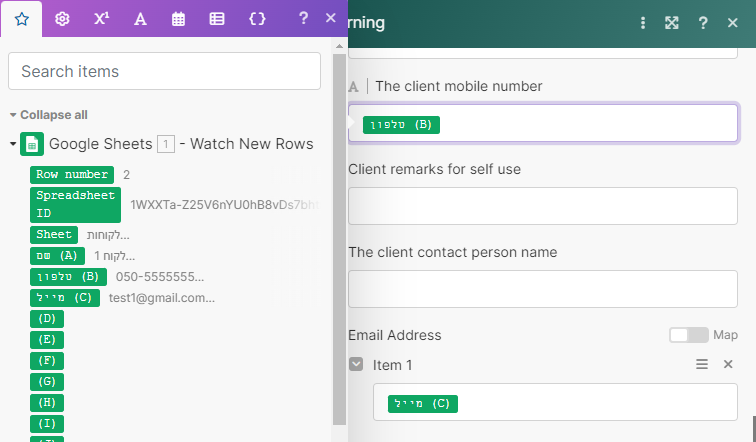
Task: Select the Row number variable pill
Action: 72,174
